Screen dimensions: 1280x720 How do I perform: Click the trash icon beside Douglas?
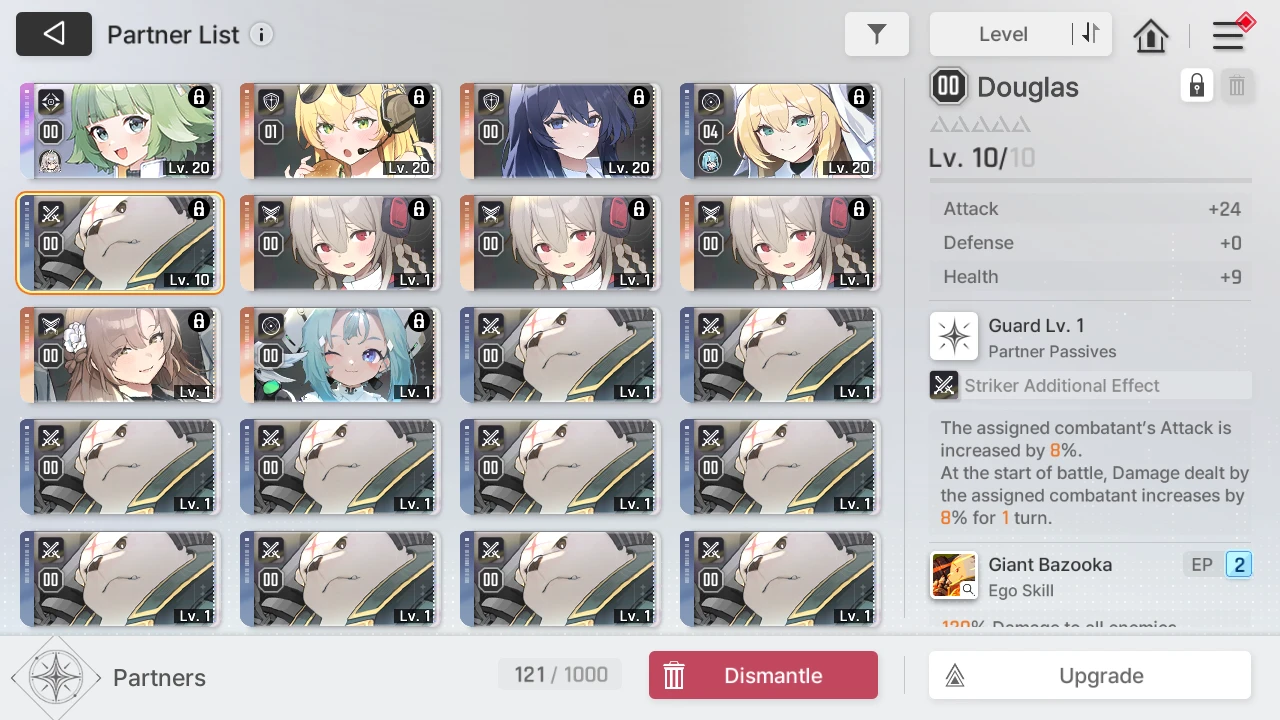[1237, 86]
